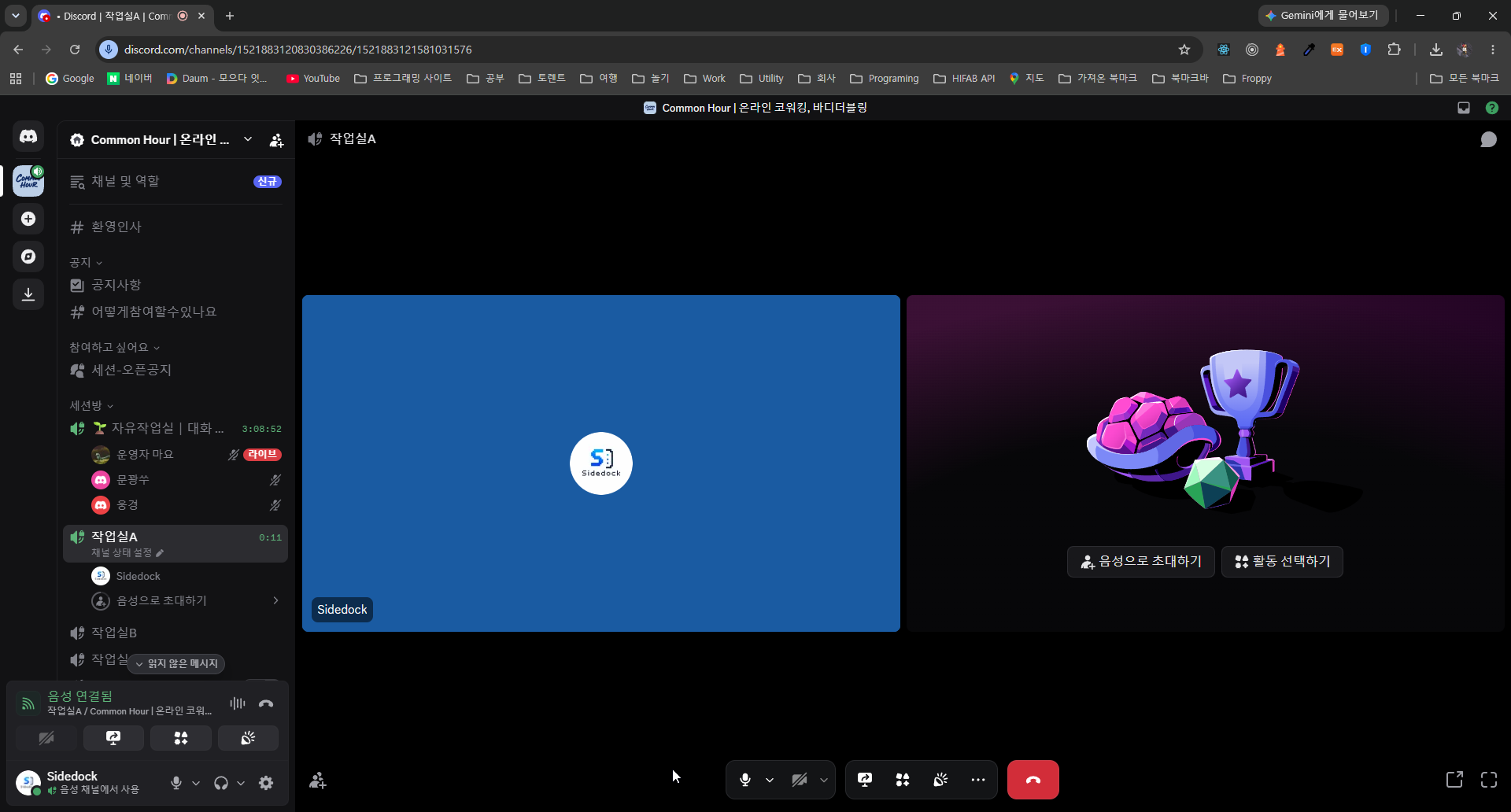Disconnect using small phone icon in voice panel

pyautogui.click(x=266, y=703)
